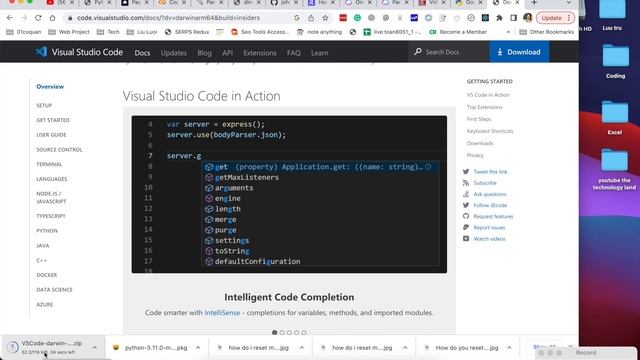Reload the page with refresh icon
The image size is (640, 360).
coord(38,18)
